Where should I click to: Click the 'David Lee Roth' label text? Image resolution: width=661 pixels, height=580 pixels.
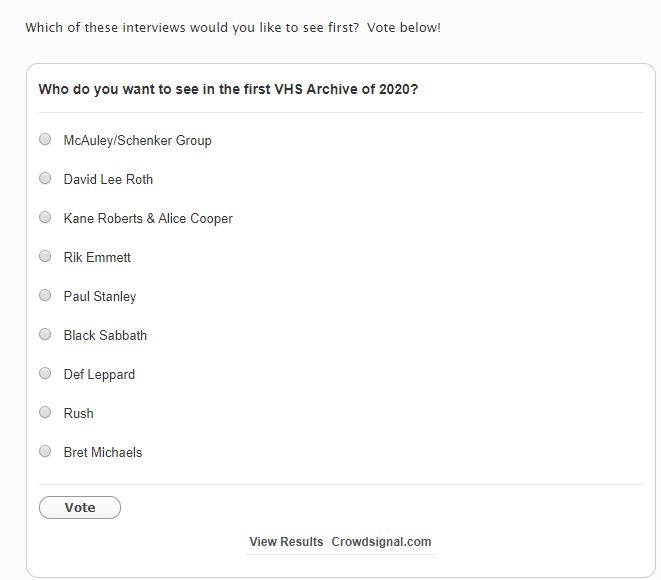point(108,180)
